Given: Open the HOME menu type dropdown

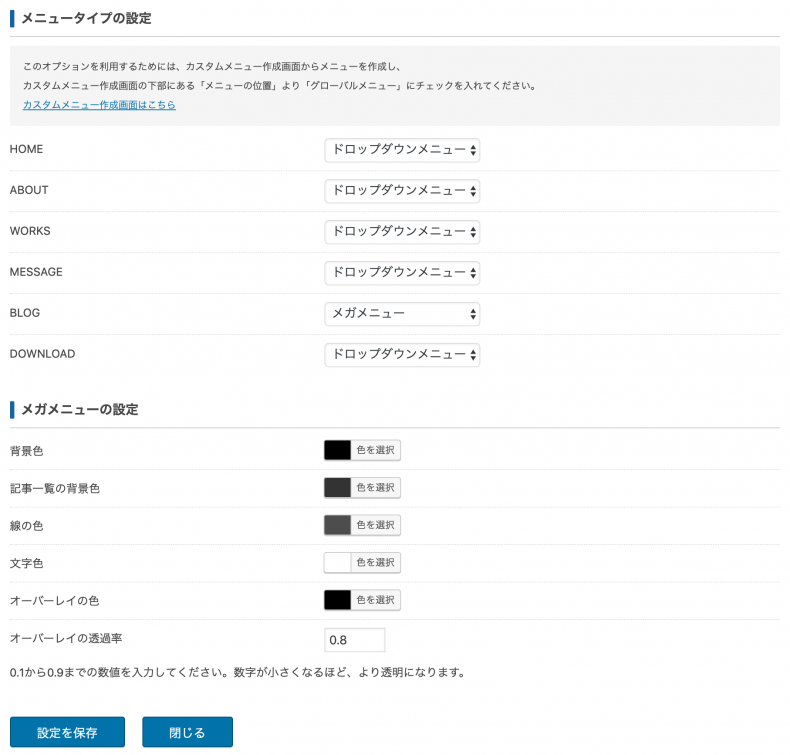Looking at the screenshot, I should pyautogui.click(x=402, y=150).
